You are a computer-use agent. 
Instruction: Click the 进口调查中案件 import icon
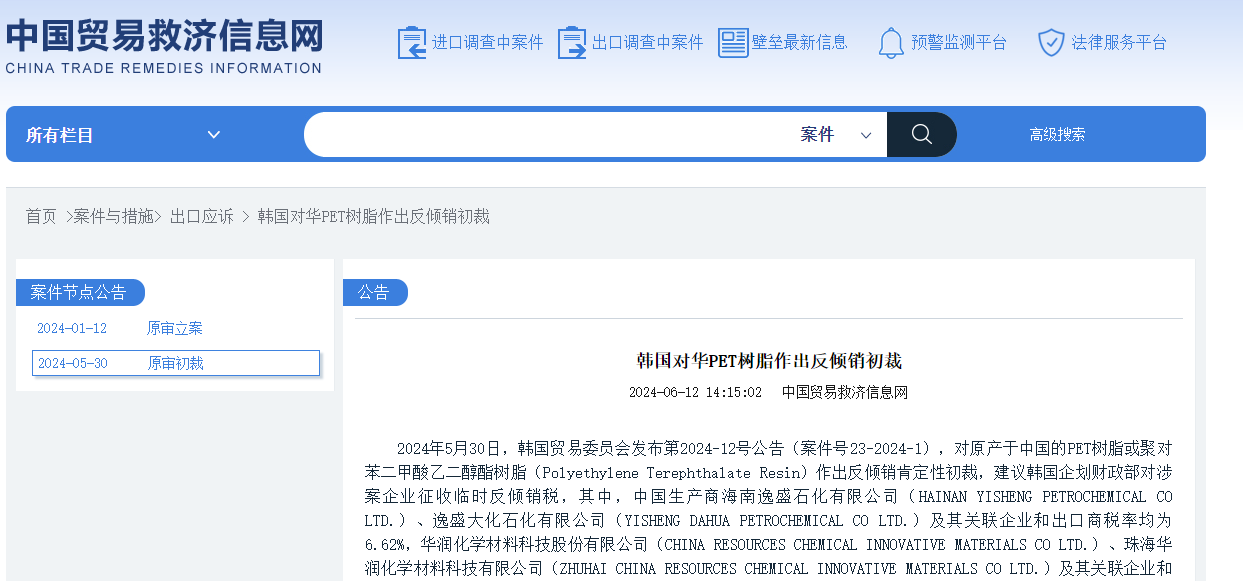coord(412,43)
